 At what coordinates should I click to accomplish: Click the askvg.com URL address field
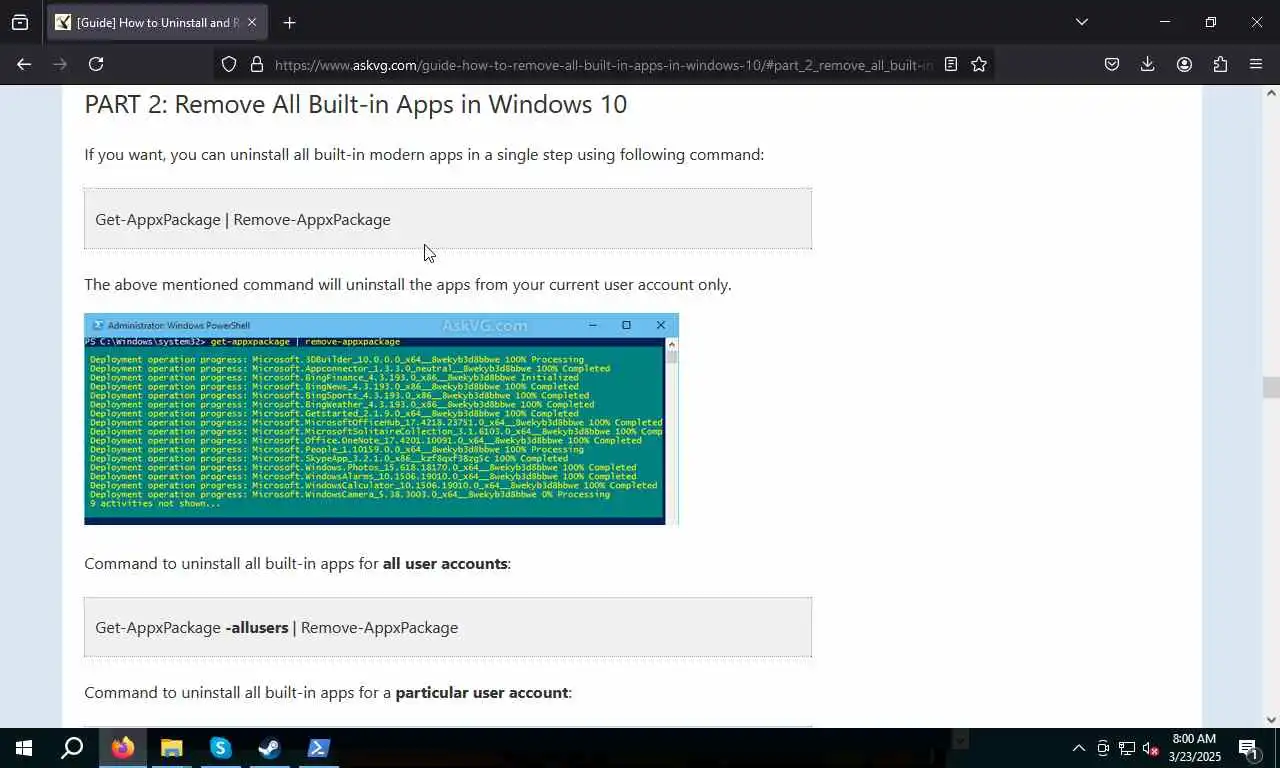[604, 64]
